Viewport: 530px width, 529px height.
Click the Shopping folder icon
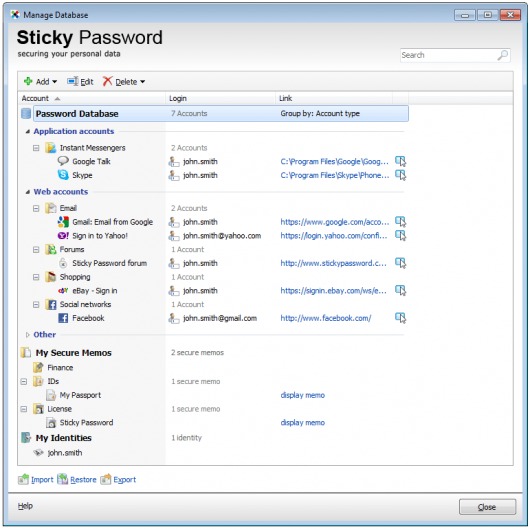51,277
